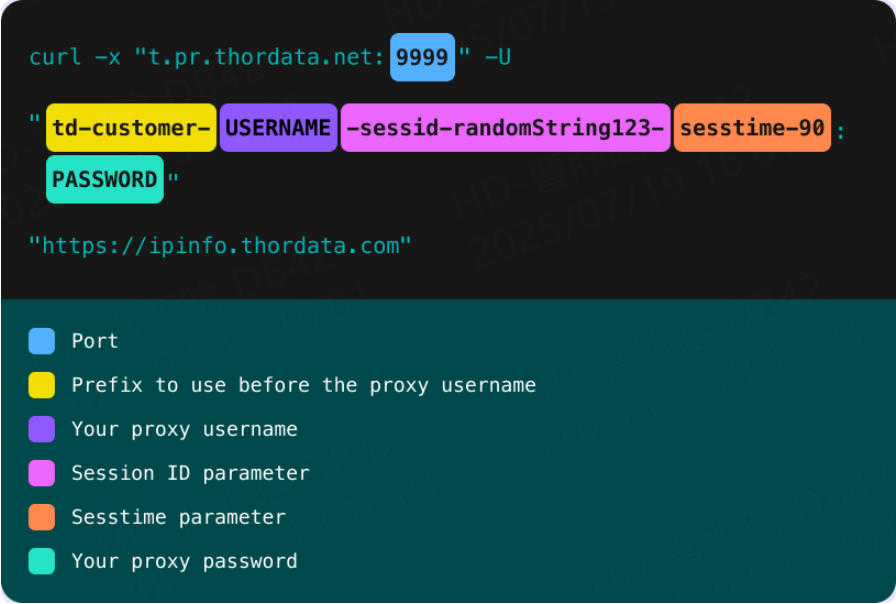Click the "Port" legend label
This screenshot has height=604, width=896.
coord(95,341)
